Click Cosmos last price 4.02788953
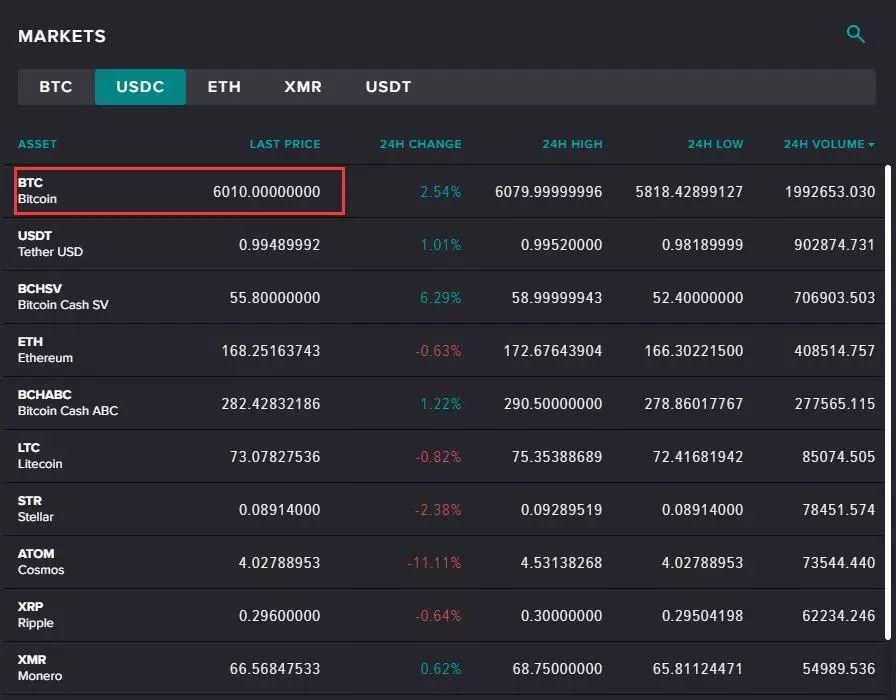The image size is (896, 700). [x=279, y=562]
